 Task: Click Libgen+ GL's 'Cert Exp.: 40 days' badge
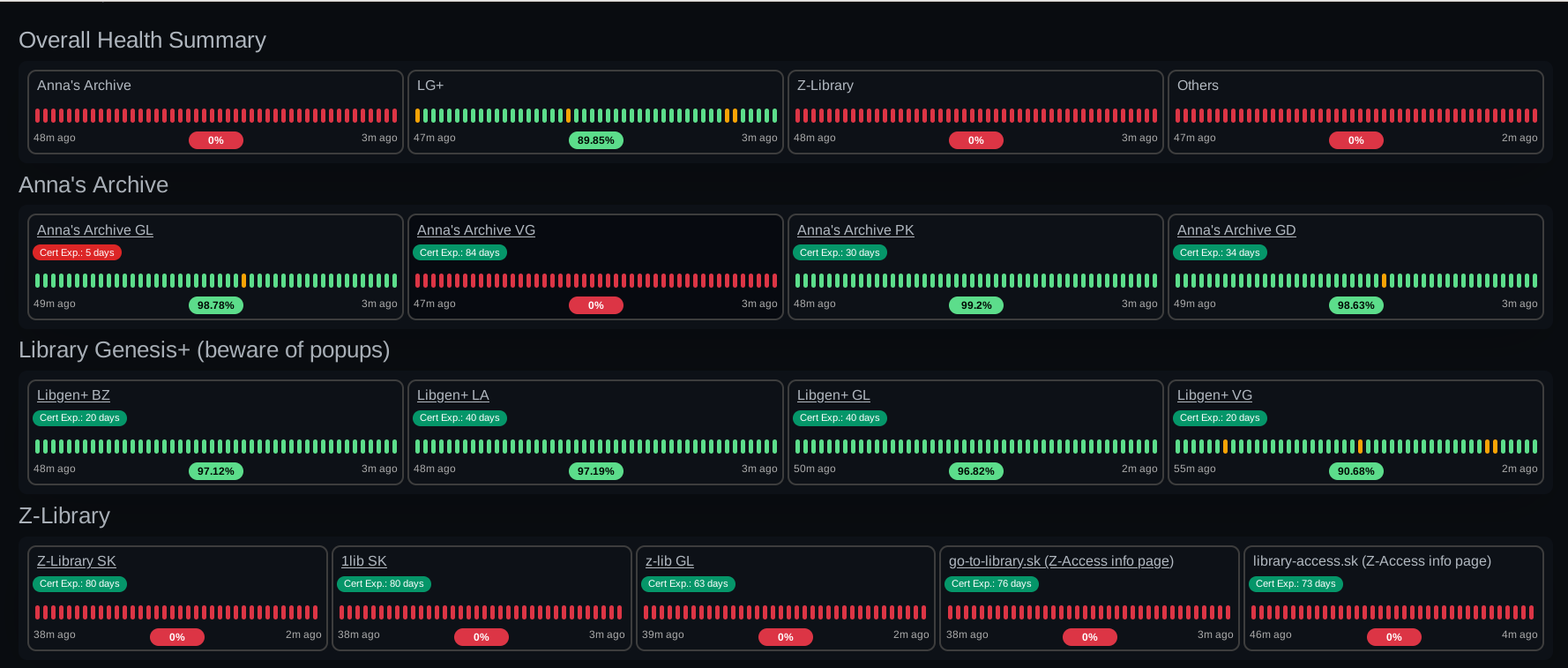click(840, 418)
